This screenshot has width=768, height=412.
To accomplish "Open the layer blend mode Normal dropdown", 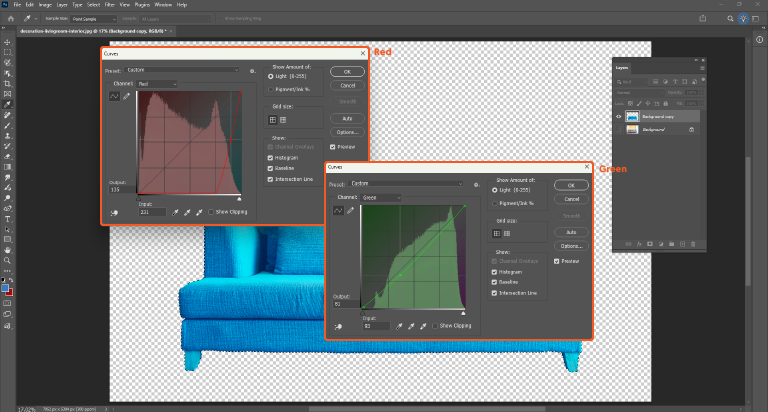I will [640, 93].
